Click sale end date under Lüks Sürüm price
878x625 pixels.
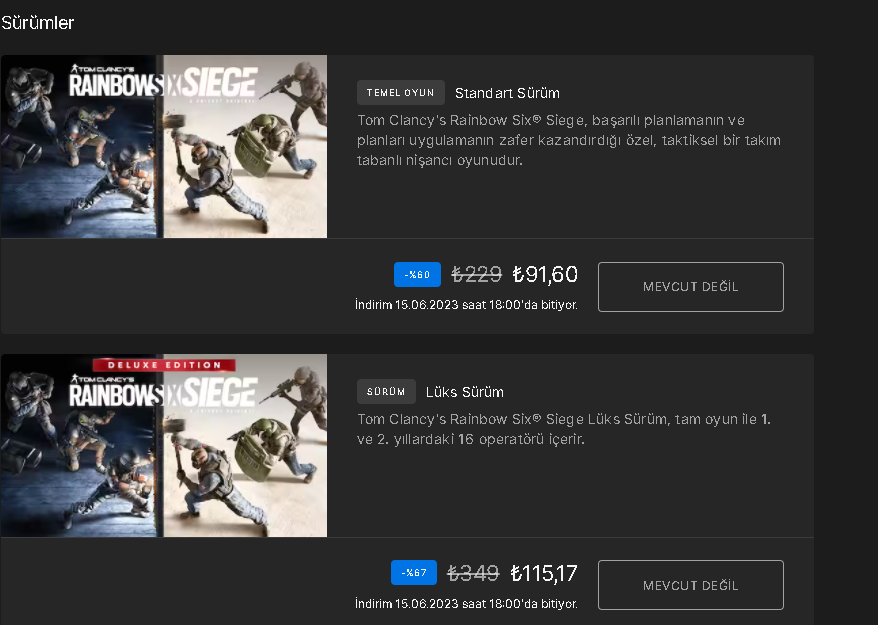click(x=466, y=604)
